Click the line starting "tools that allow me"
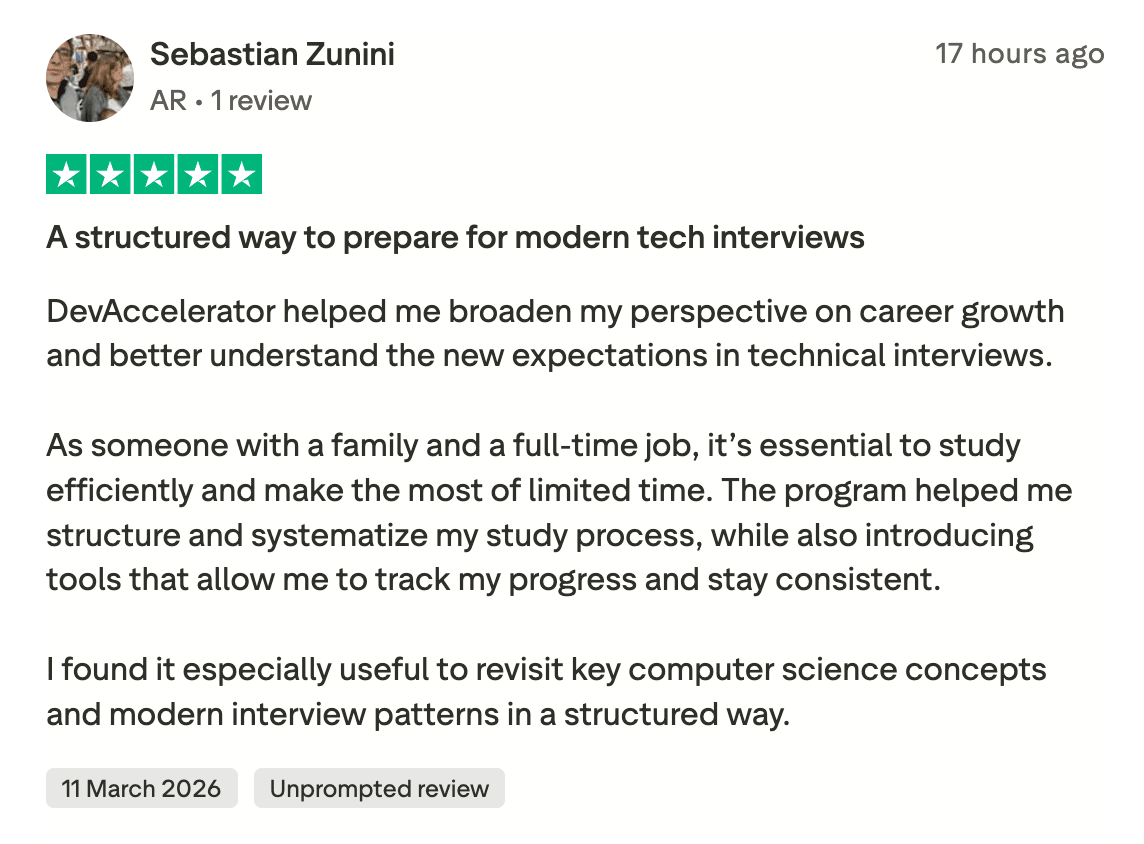The height and width of the screenshot is (844, 1144). (x=493, y=579)
